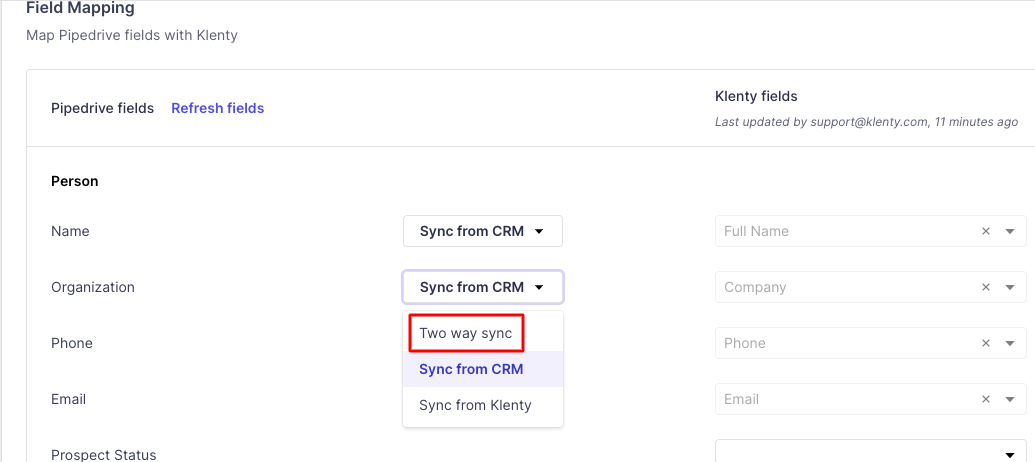The height and width of the screenshot is (462, 1035).
Task: Expand the Company field dropdown arrow
Action: pyautogui.click(x=1010, y=287)
